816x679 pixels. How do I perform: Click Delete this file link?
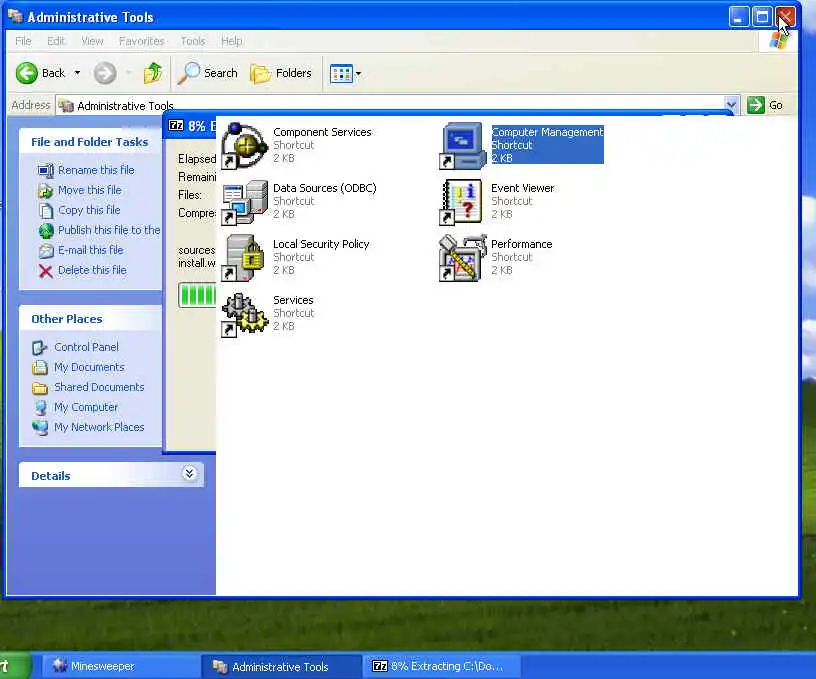(92, 270)
